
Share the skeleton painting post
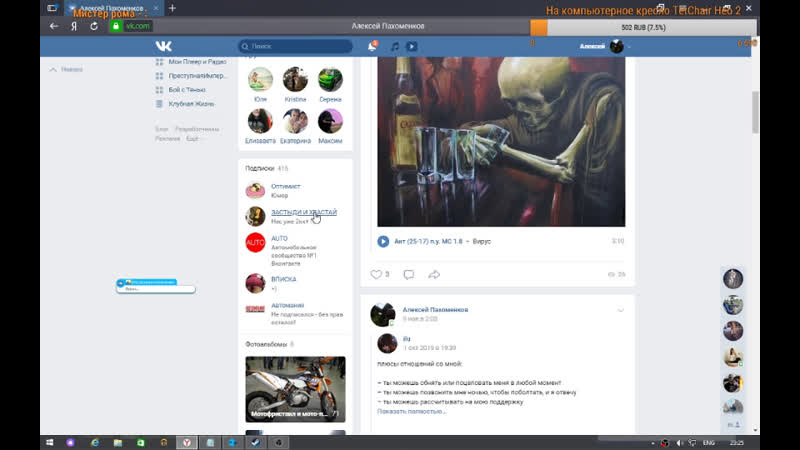tap(434, 274)
